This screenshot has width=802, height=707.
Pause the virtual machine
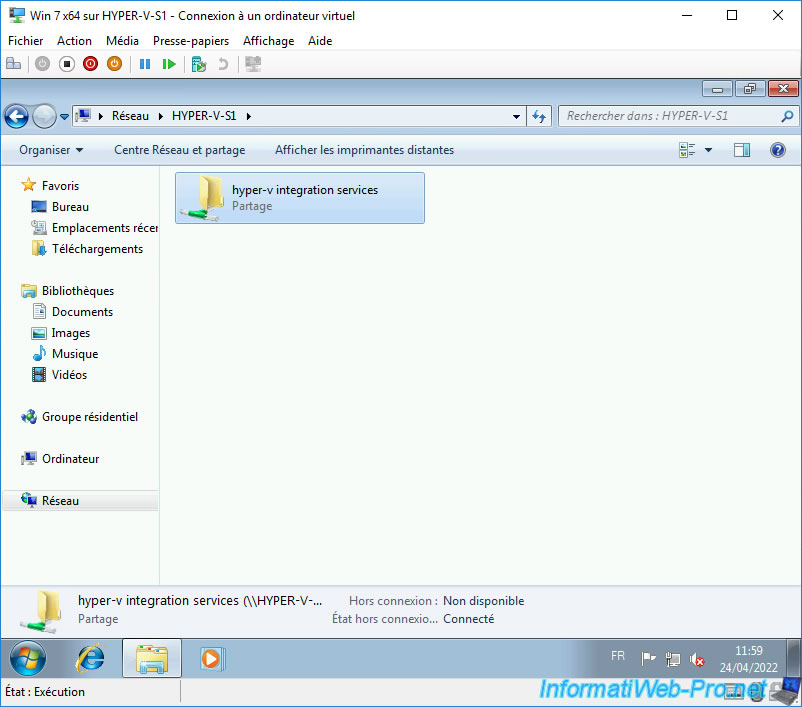pyautogui.click(x=145, y=64)
